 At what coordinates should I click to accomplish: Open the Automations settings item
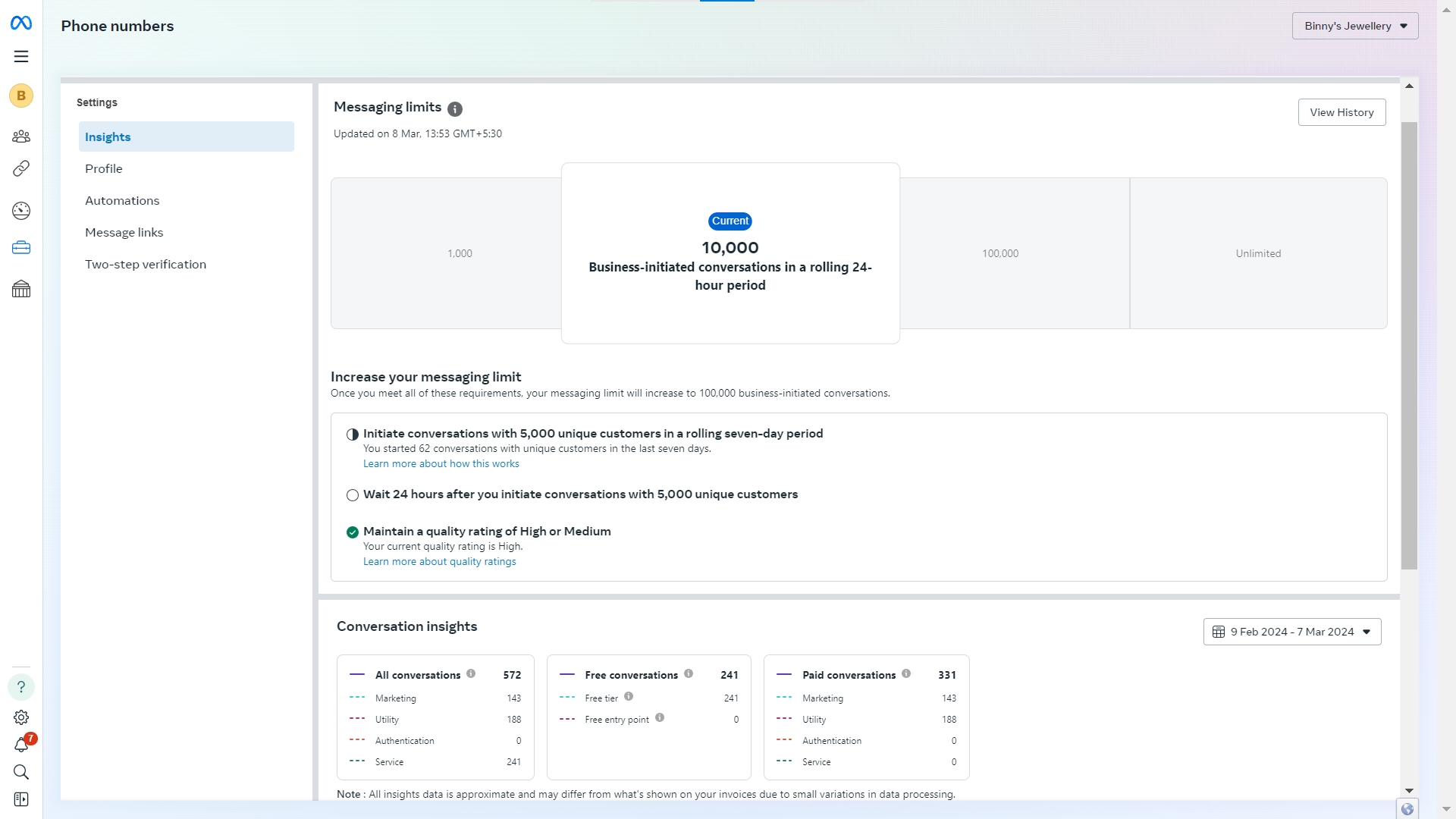click(x=122, y=201)
